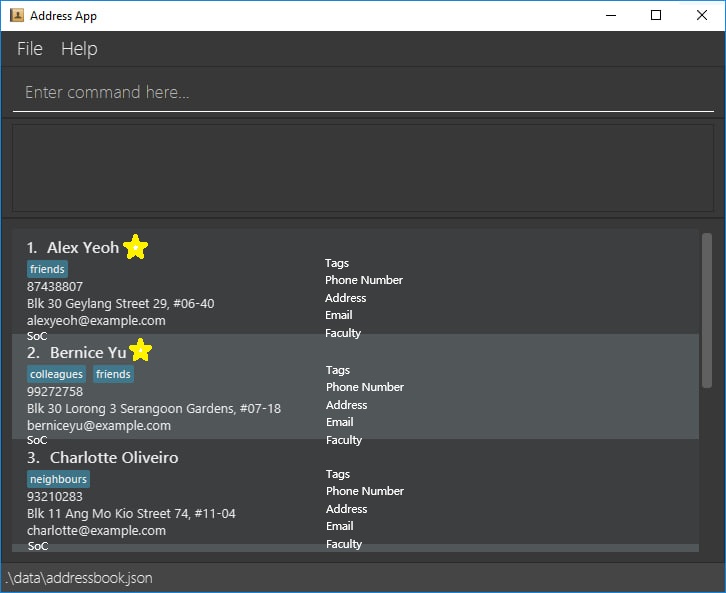The height and width of the screenshot is (593, 726).
Task: Open the File menu
Action: 30,49
